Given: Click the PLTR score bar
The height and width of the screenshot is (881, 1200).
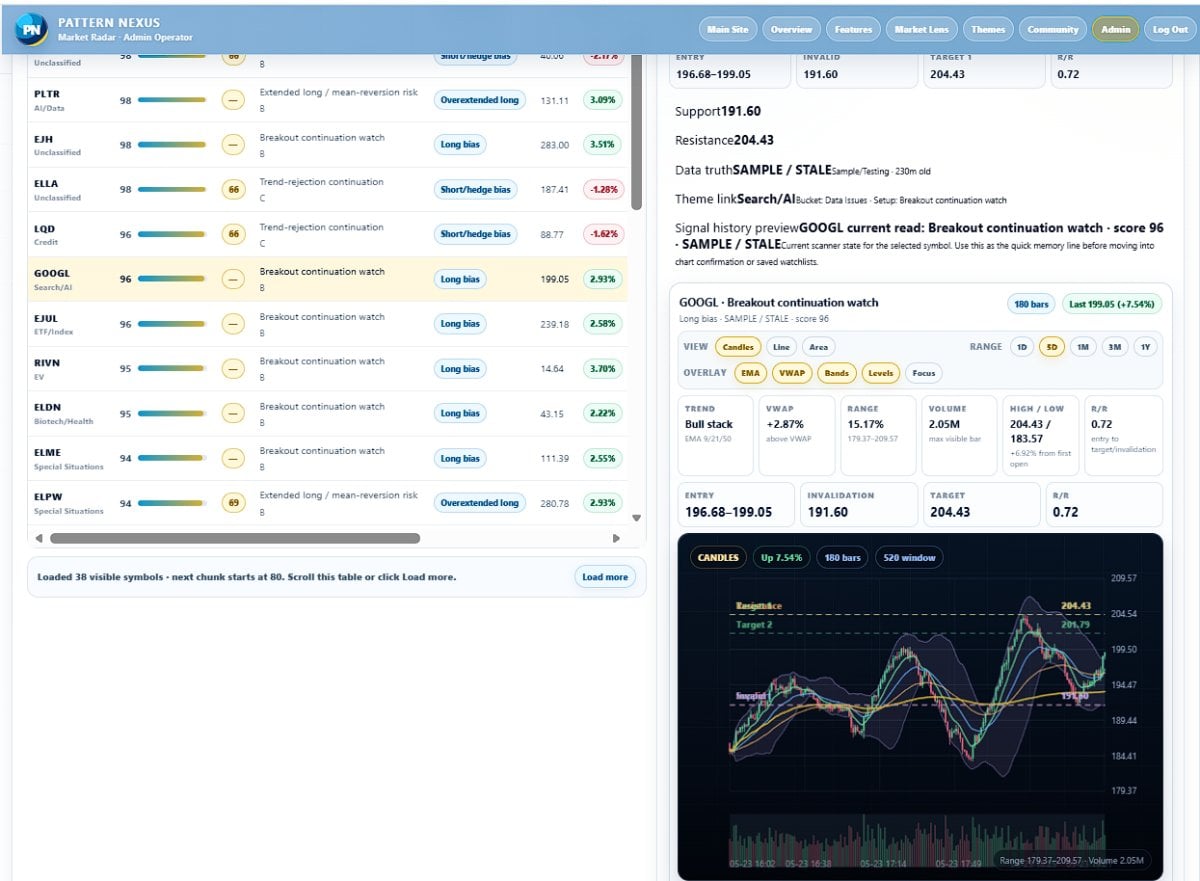Looking at the screenshot, I should [x=172, y=100].
